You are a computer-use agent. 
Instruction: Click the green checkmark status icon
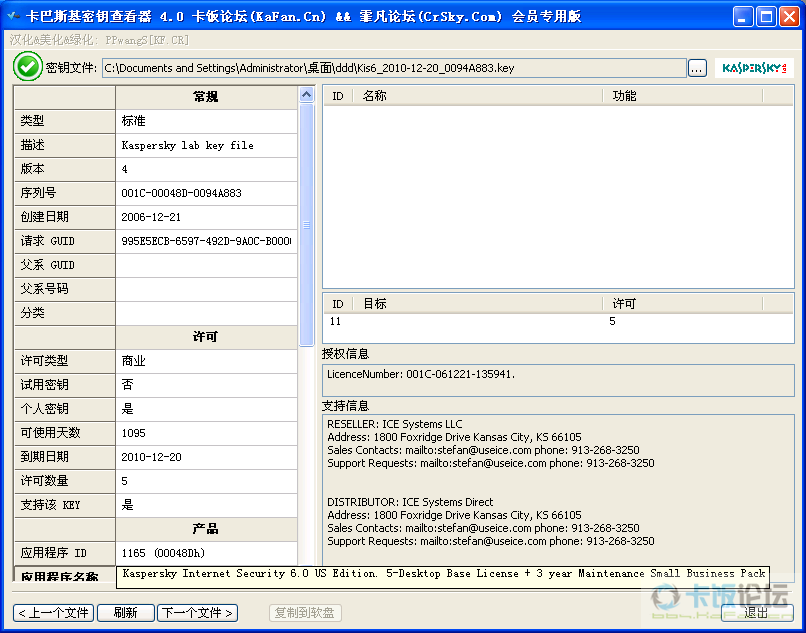(x=27, y=66)
